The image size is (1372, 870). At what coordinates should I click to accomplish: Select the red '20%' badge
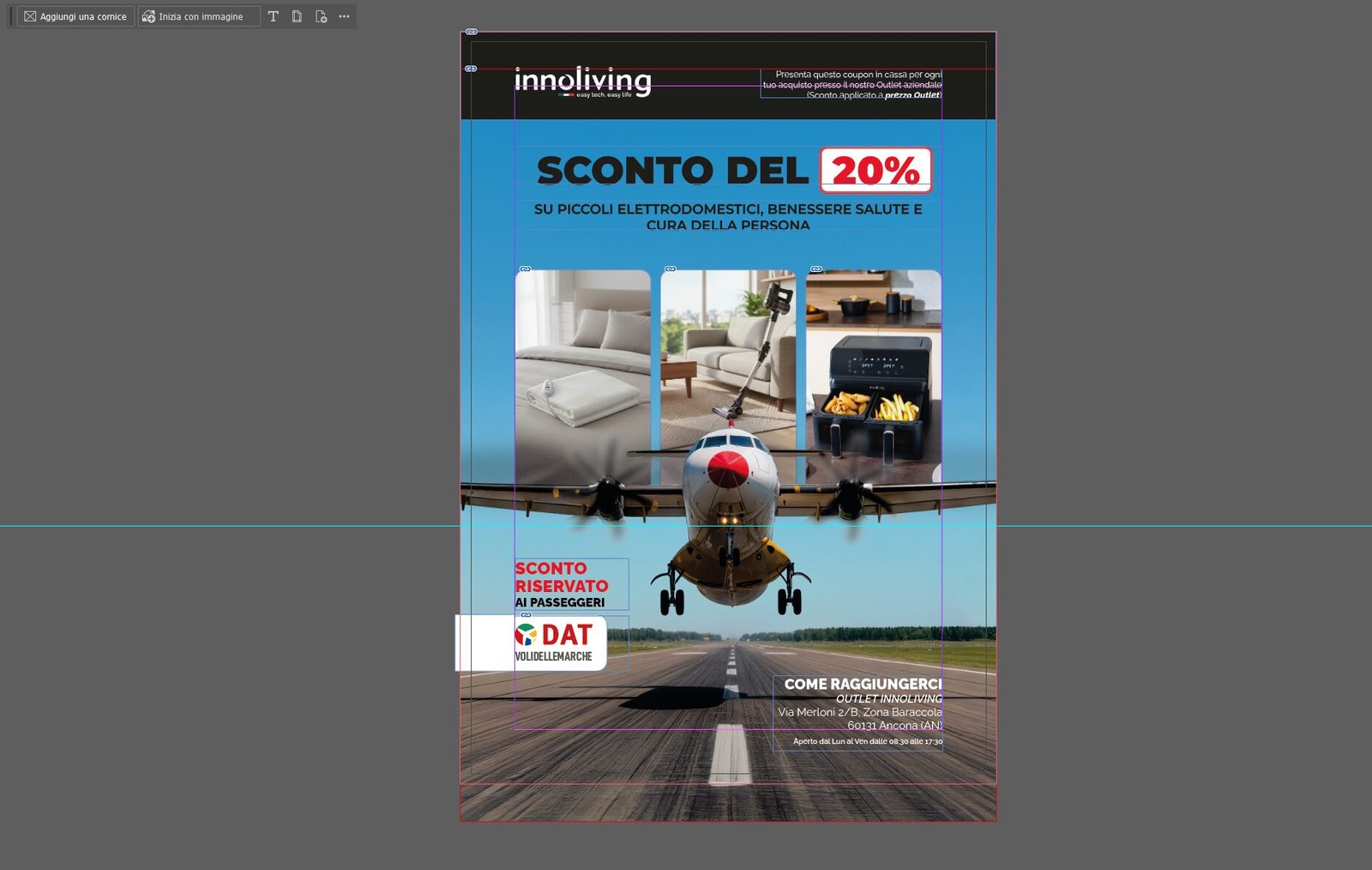pyautogui.click(x=876, y=171)
